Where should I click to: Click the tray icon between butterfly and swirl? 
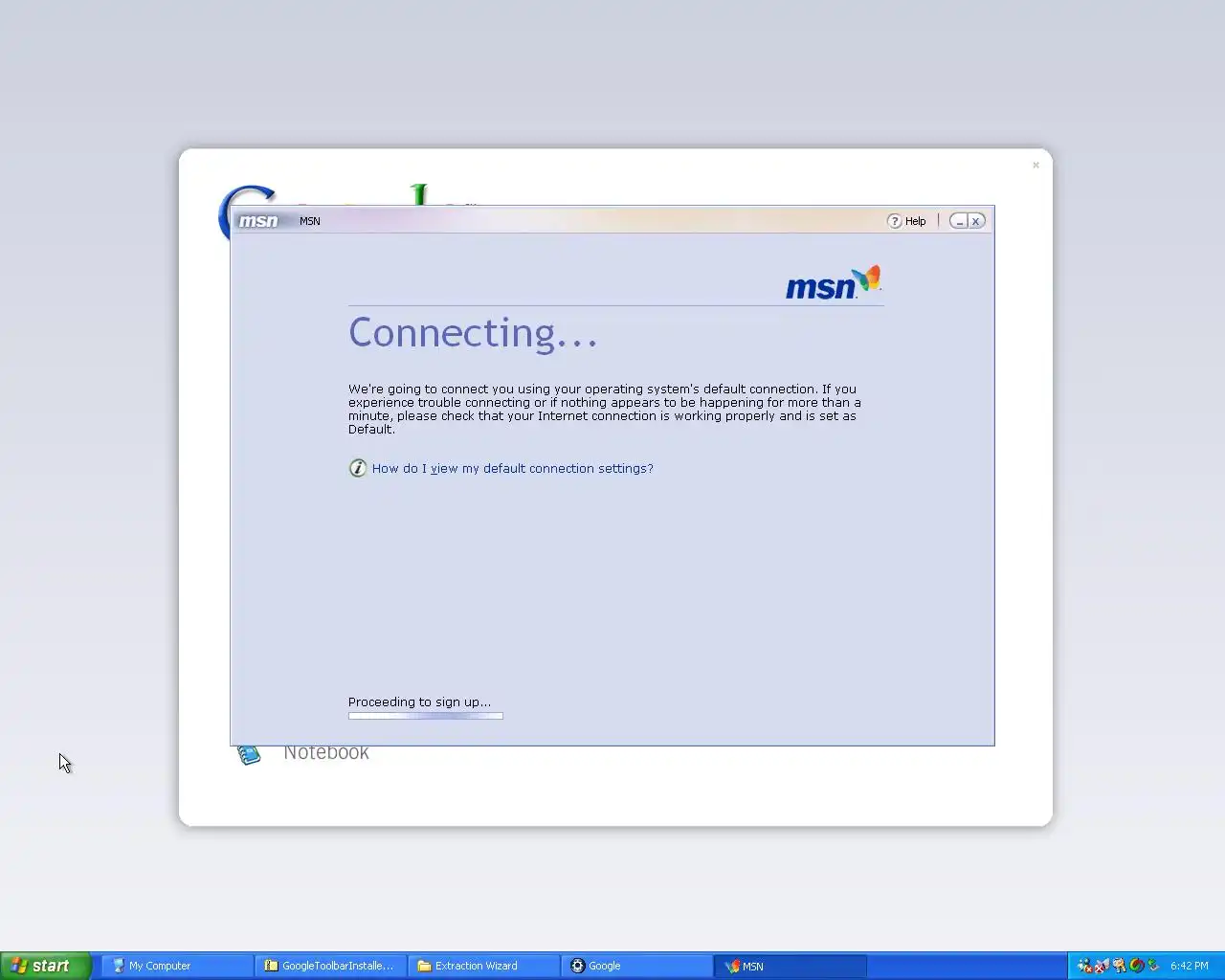coord(1119,966)
